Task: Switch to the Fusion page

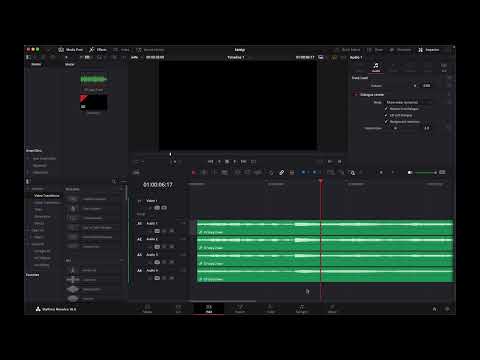Action: point(240,308)
